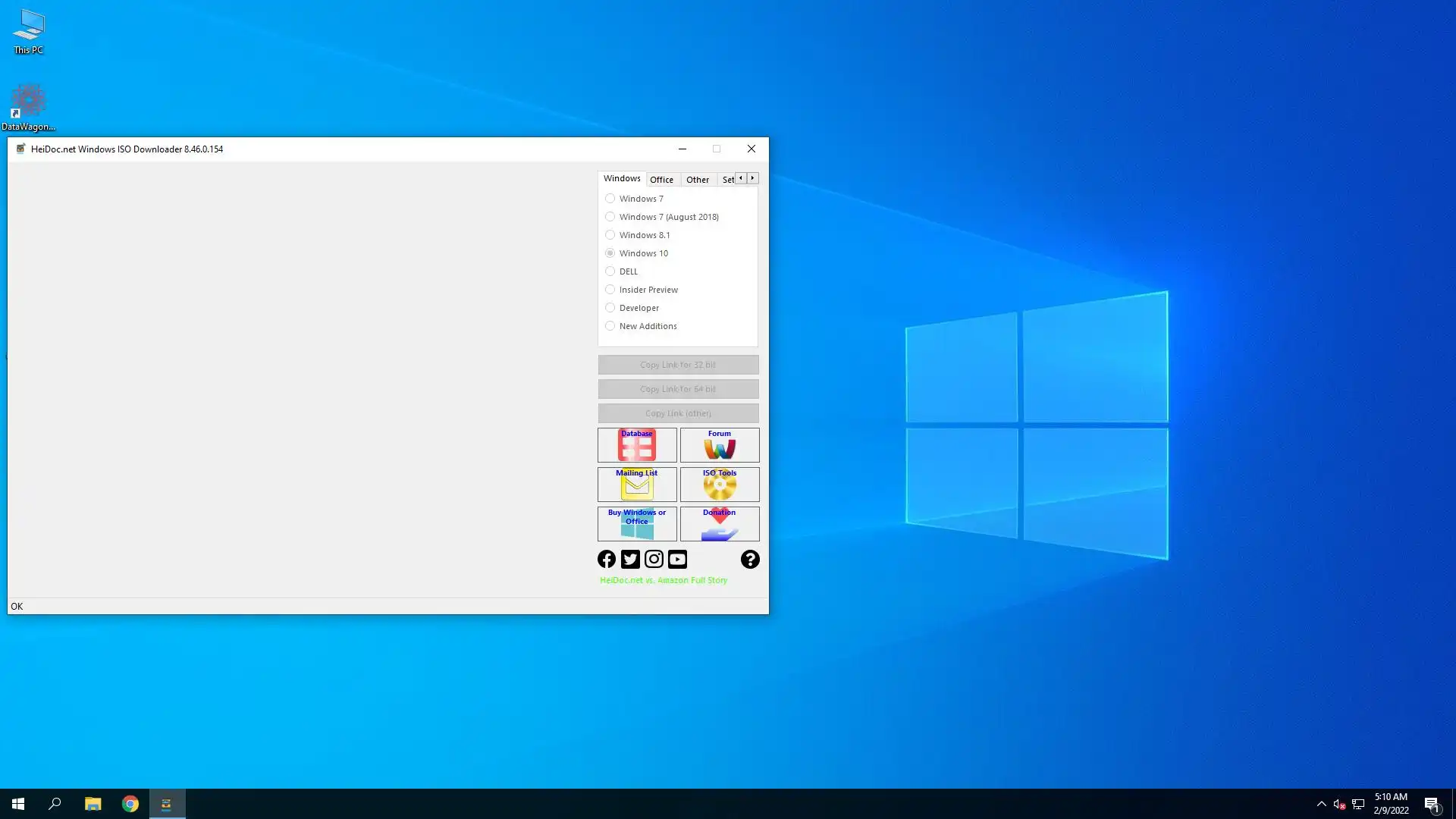Screen dimensions: 1456x819
Task: Select the Windows 7 (August 2018) option
Action: 610,217
